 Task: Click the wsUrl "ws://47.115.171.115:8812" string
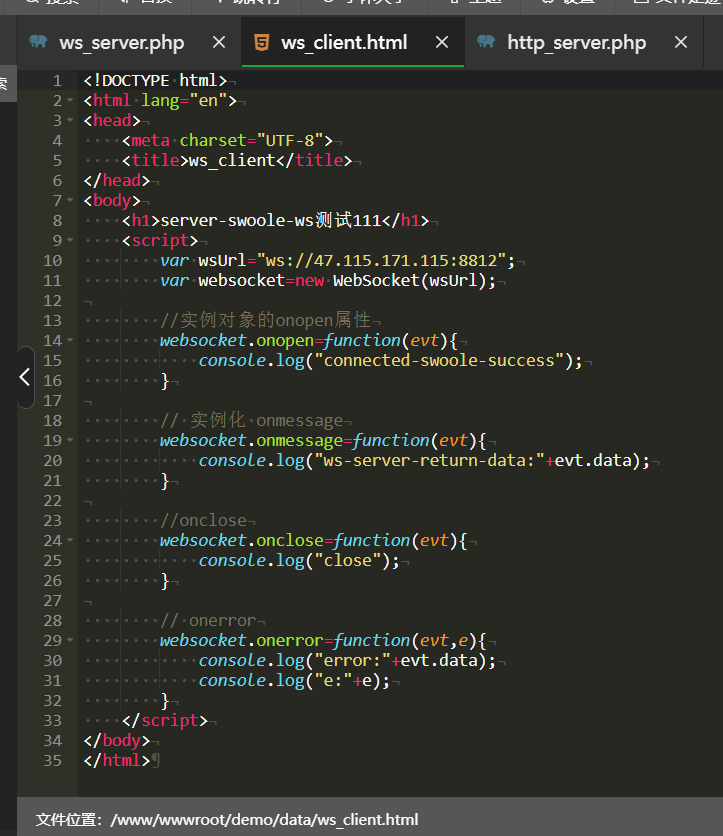pyautogui.click(x=381, y=260)
